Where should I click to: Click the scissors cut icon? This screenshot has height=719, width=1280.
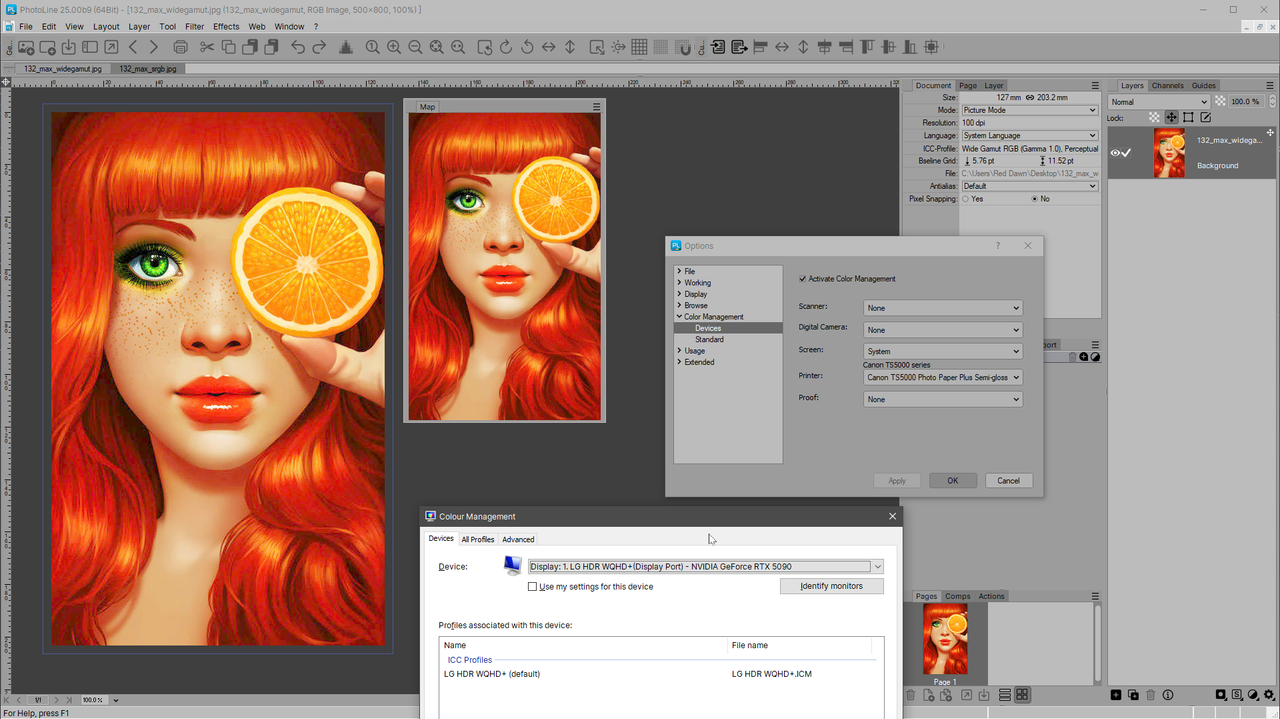[207, 47]
